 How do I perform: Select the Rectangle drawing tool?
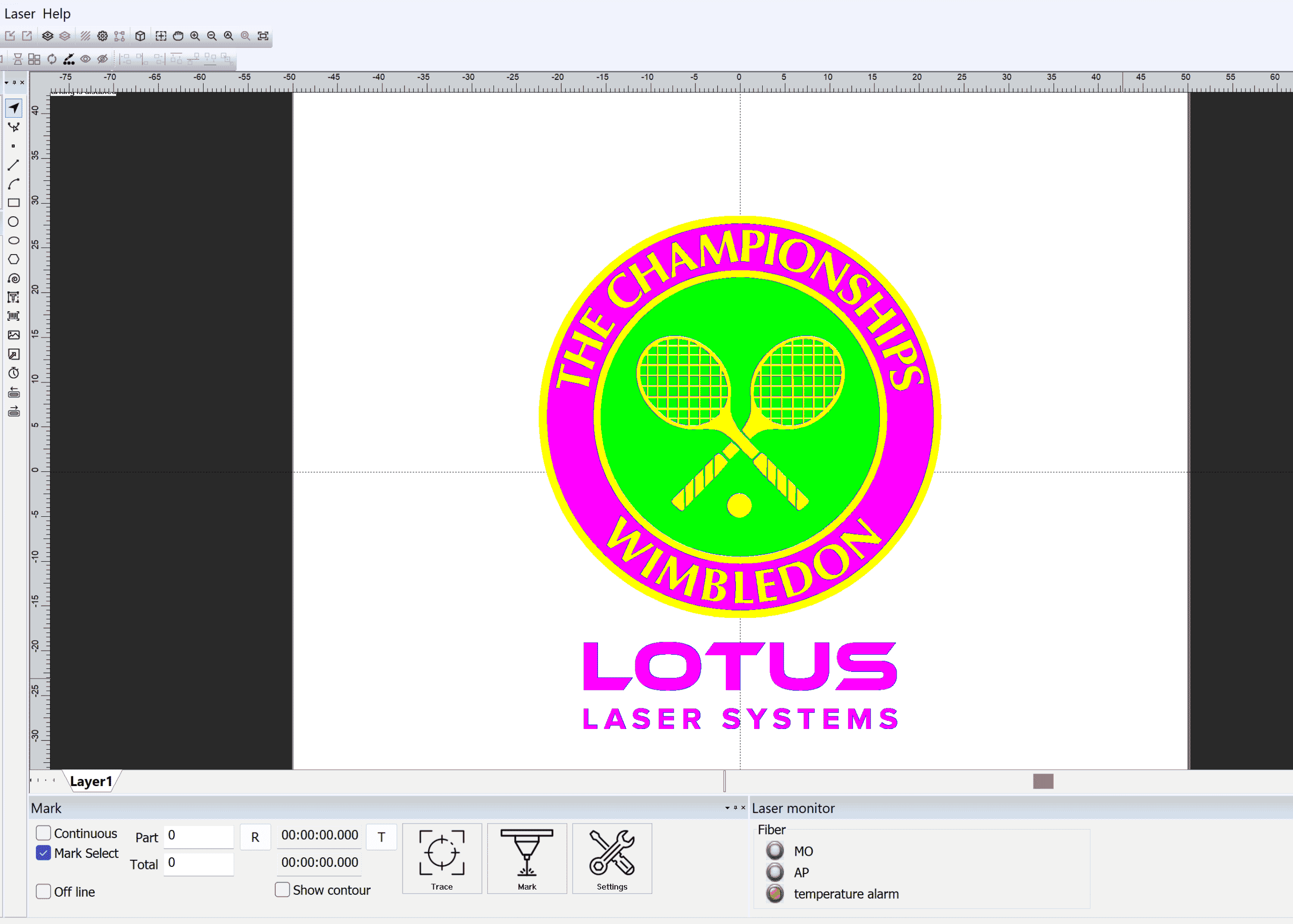(14, 202)
